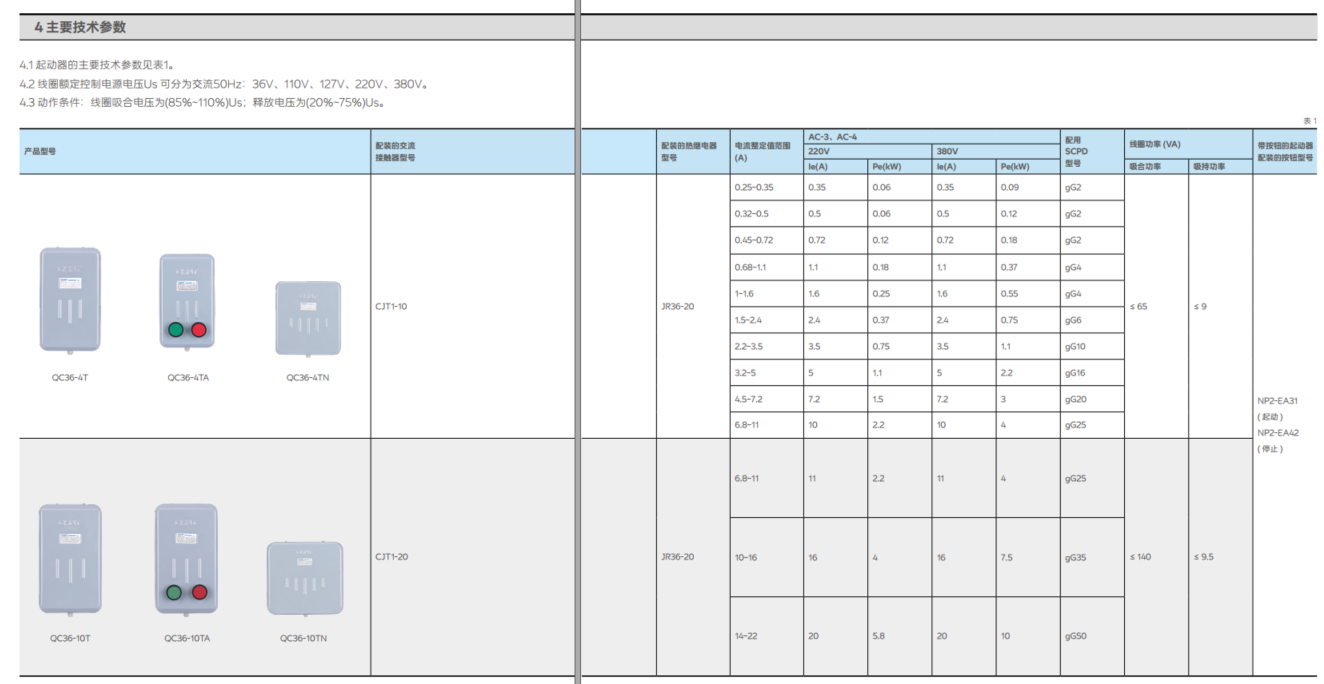Select the 产品型号 column header
Screen dimensions: 1324x684
[x=40, y=151]
